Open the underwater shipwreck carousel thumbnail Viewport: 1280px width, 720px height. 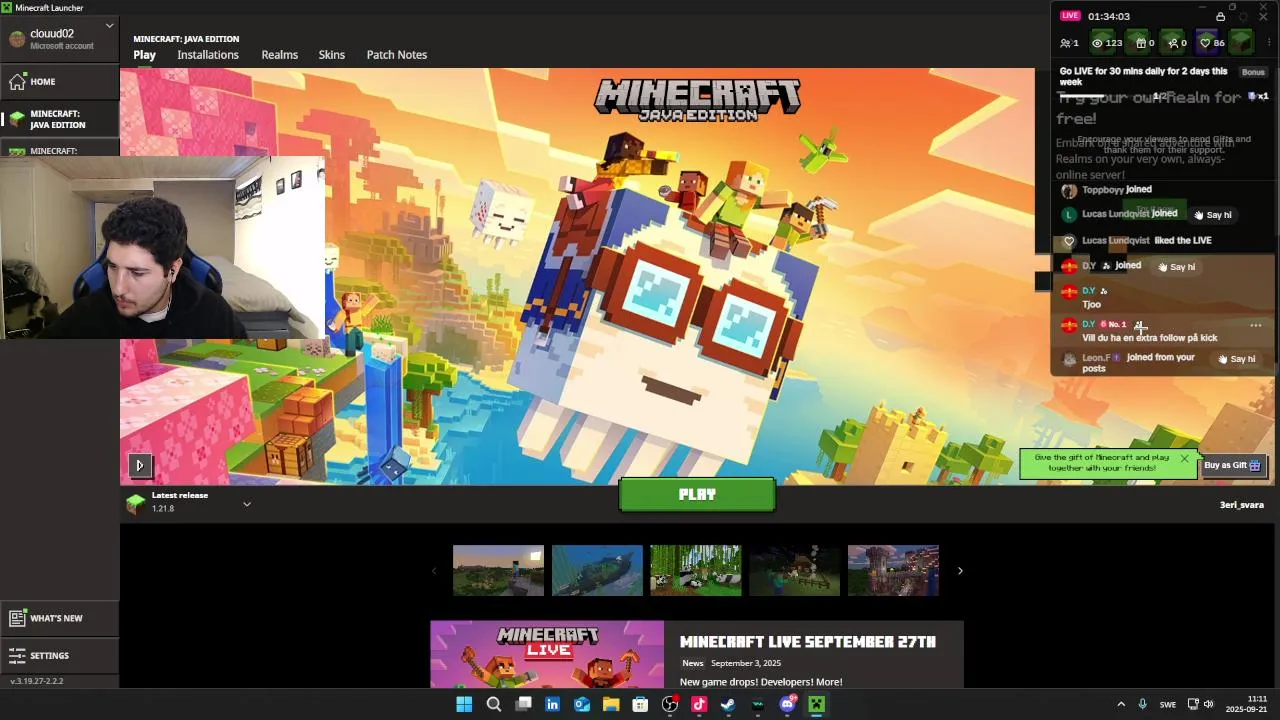click(597, 570)
